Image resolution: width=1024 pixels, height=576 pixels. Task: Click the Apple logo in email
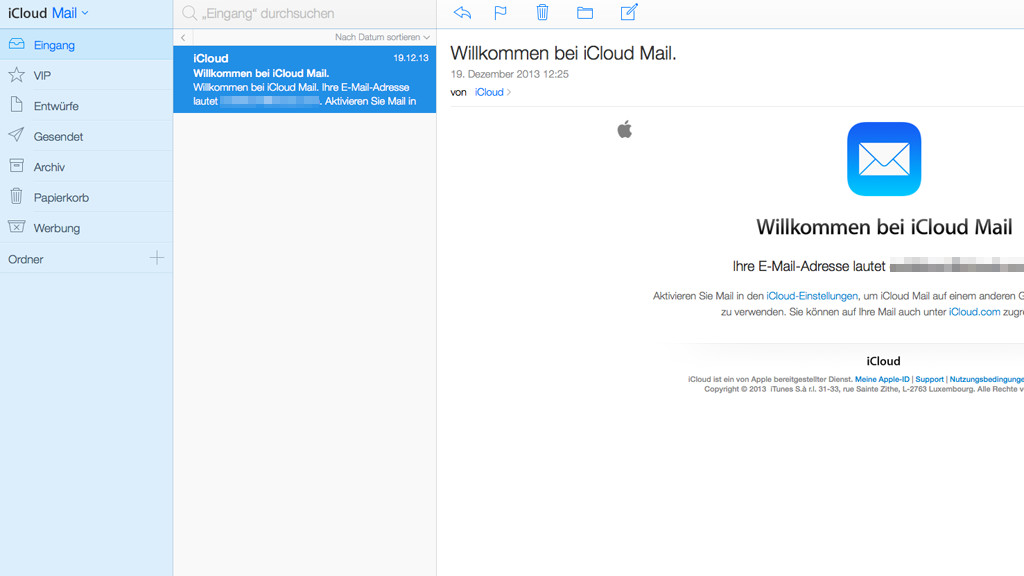click(625, 129)
